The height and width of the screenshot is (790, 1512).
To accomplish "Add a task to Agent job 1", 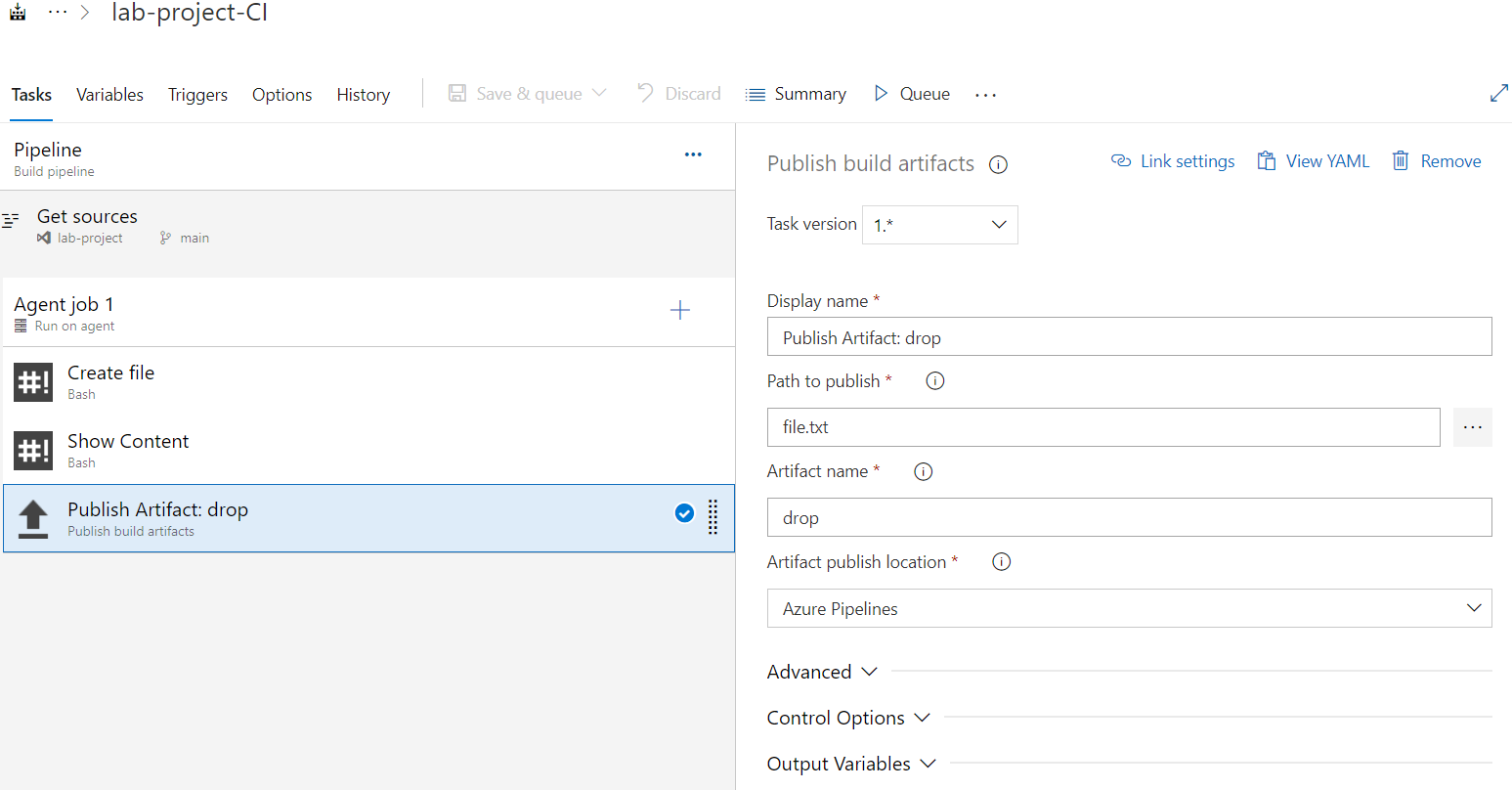I will (680, 311).
